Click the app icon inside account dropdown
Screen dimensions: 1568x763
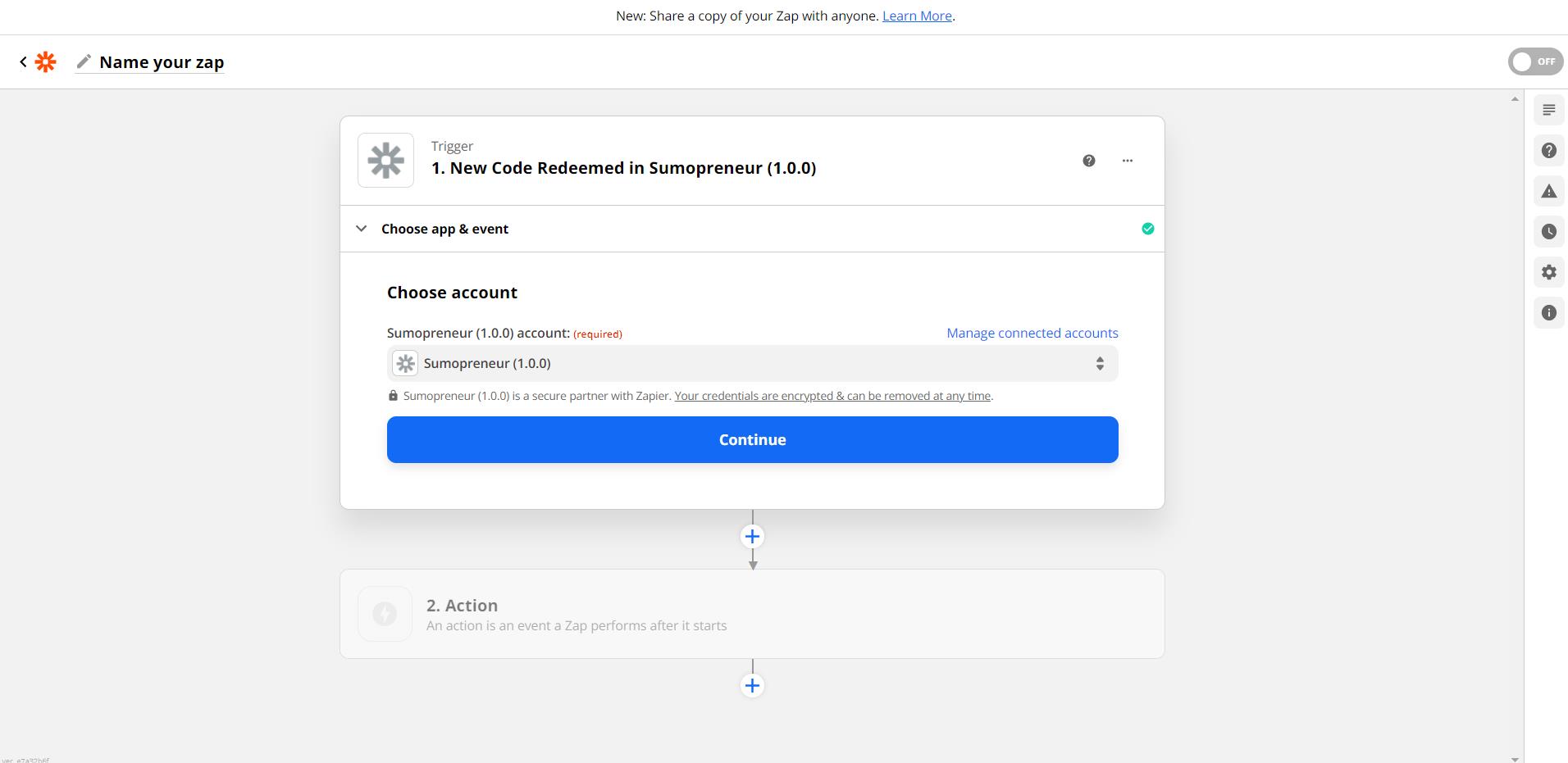(x=405, y=363)
